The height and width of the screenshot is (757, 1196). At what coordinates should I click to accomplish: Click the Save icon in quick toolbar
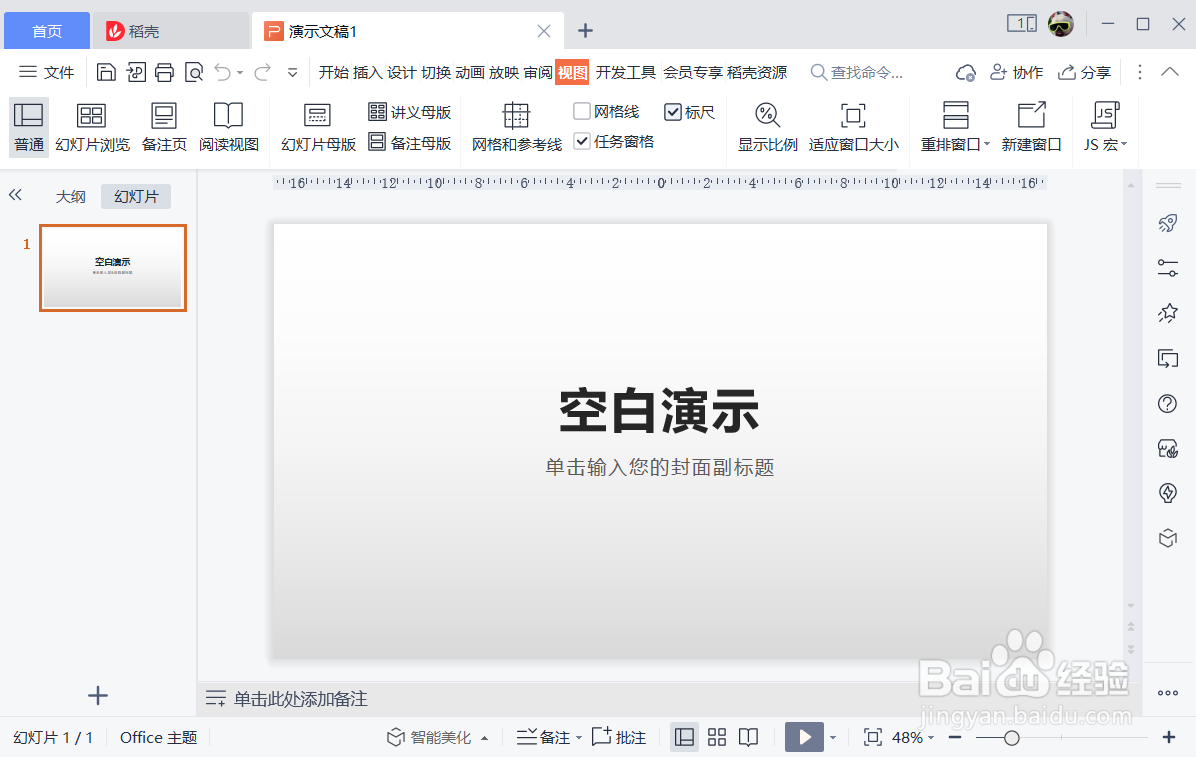pos(106,72)
